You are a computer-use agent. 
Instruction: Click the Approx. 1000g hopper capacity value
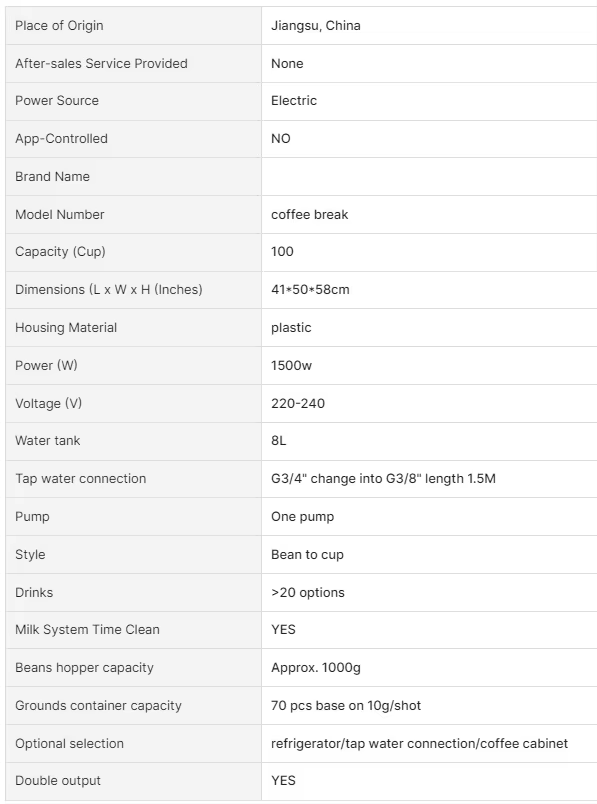315,668
